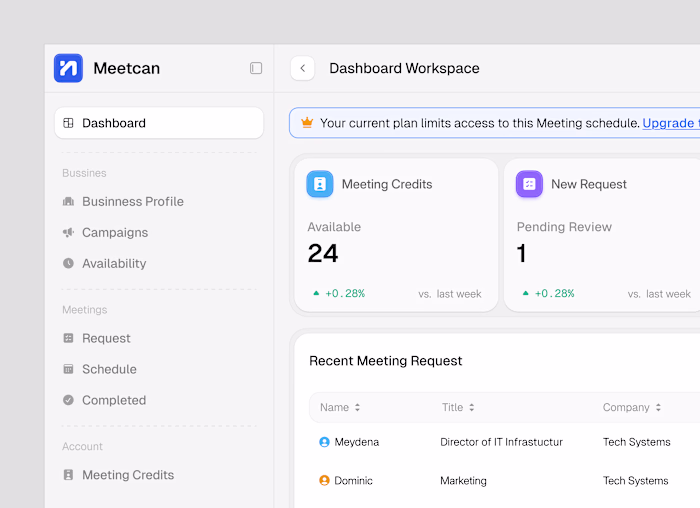Image resolution: width=700 pixels, height=508 pixels.
Task: Click the Marketing title cell
Action: pos(463,481)
